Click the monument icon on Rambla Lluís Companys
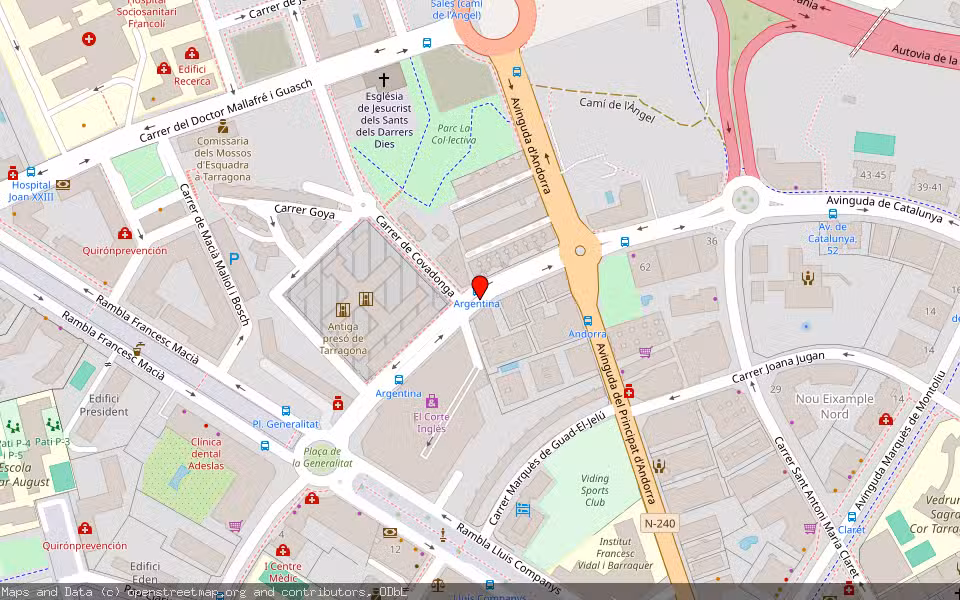Viewport: 960px width, 600px height. pyautogui.click(x=443, y=535)
